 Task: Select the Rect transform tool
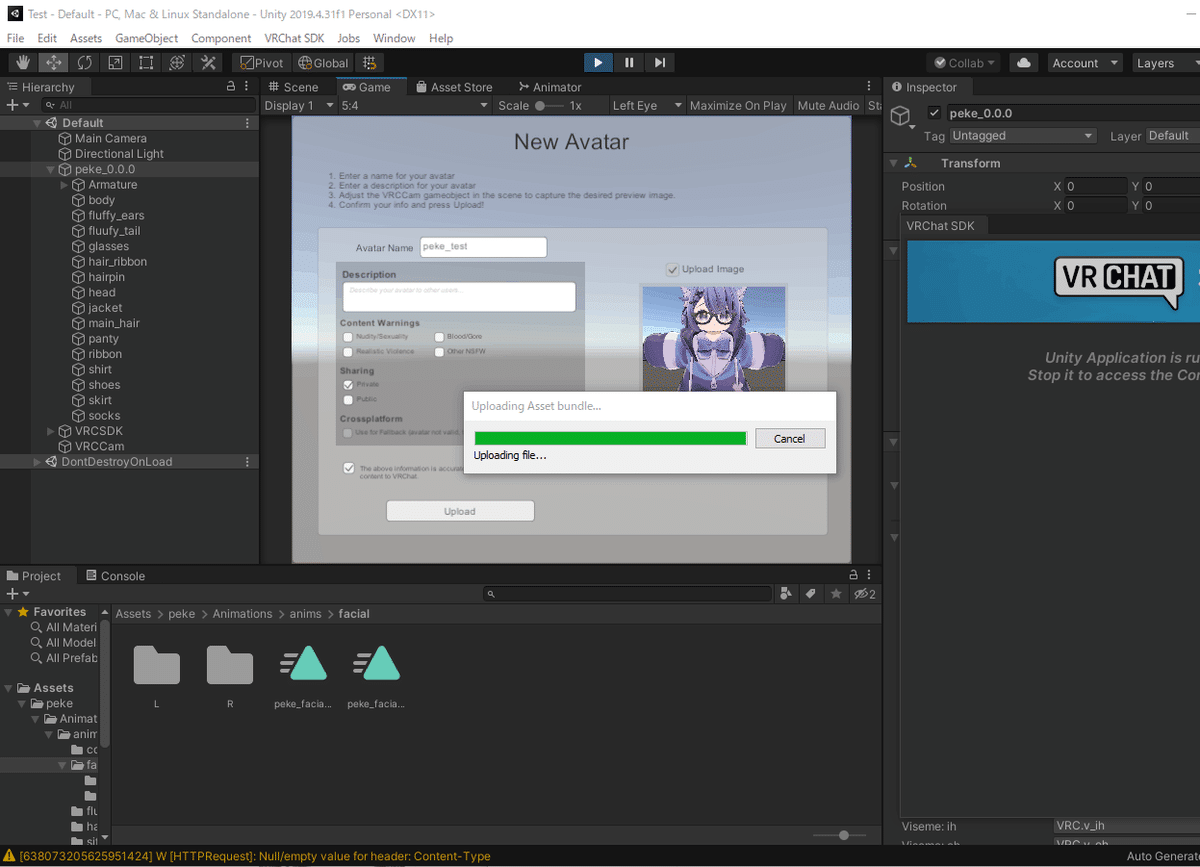pyautogui.click(x=146, y=62)
